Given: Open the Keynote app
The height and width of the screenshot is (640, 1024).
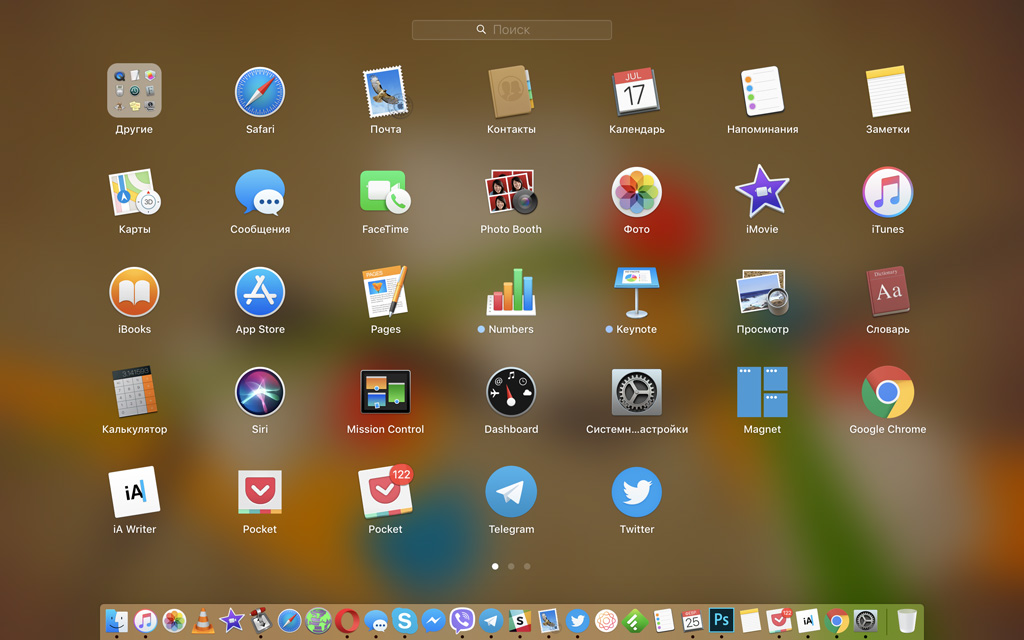Looking at the screenshot, I should click(x=636, y=292).
